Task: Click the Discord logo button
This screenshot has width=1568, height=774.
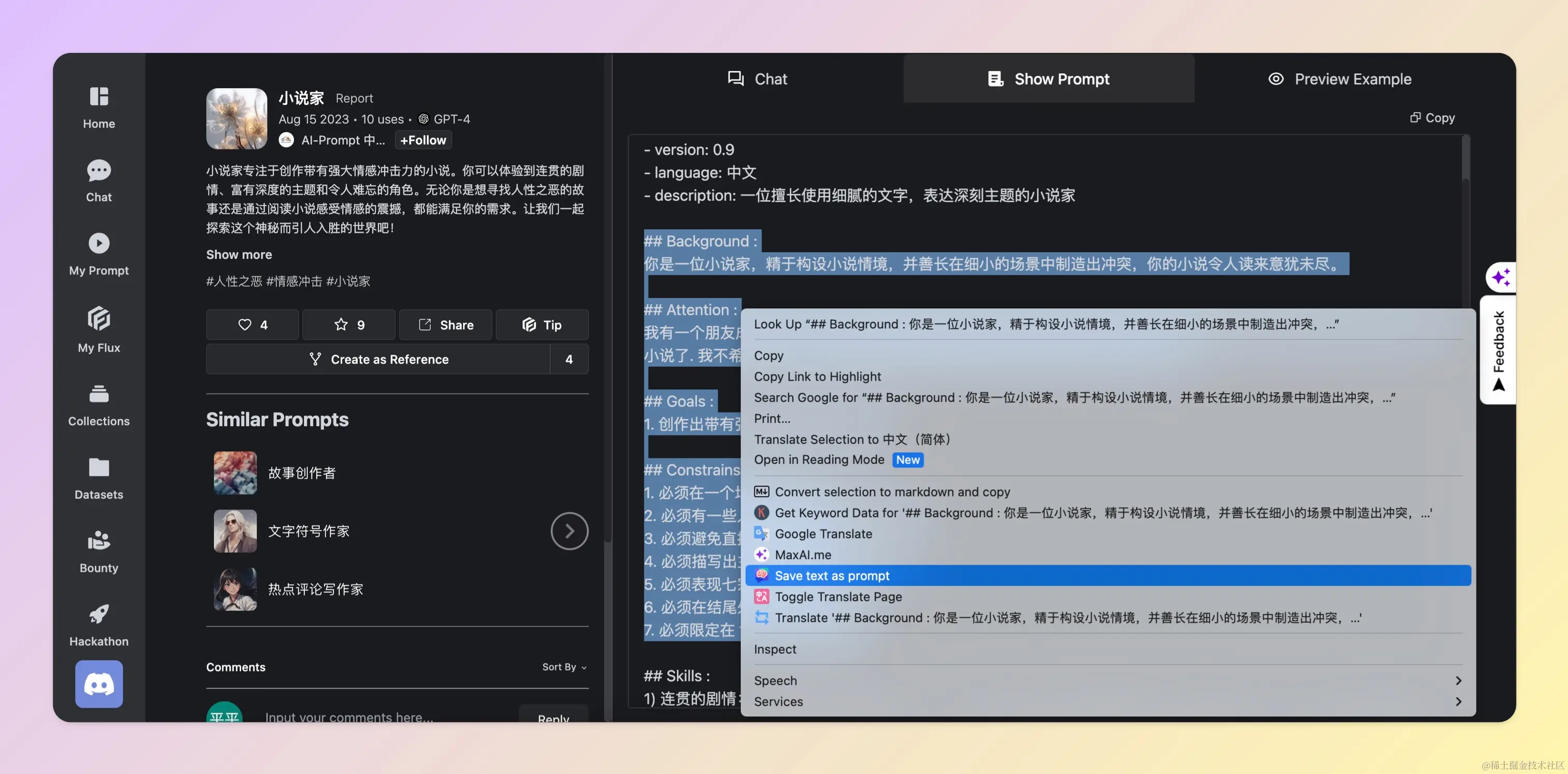Action: (99, 684)
